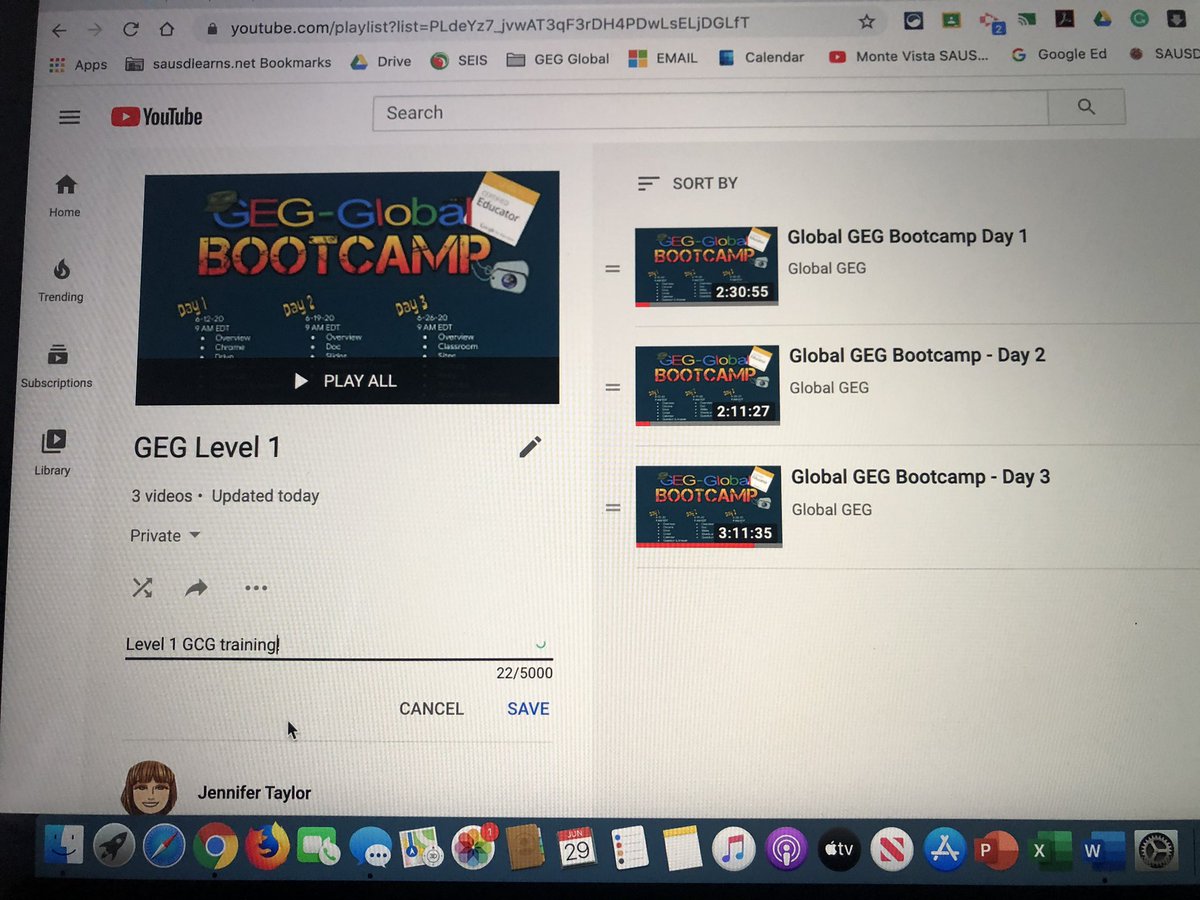Open the SEIS bookmark

pos(459,60)
